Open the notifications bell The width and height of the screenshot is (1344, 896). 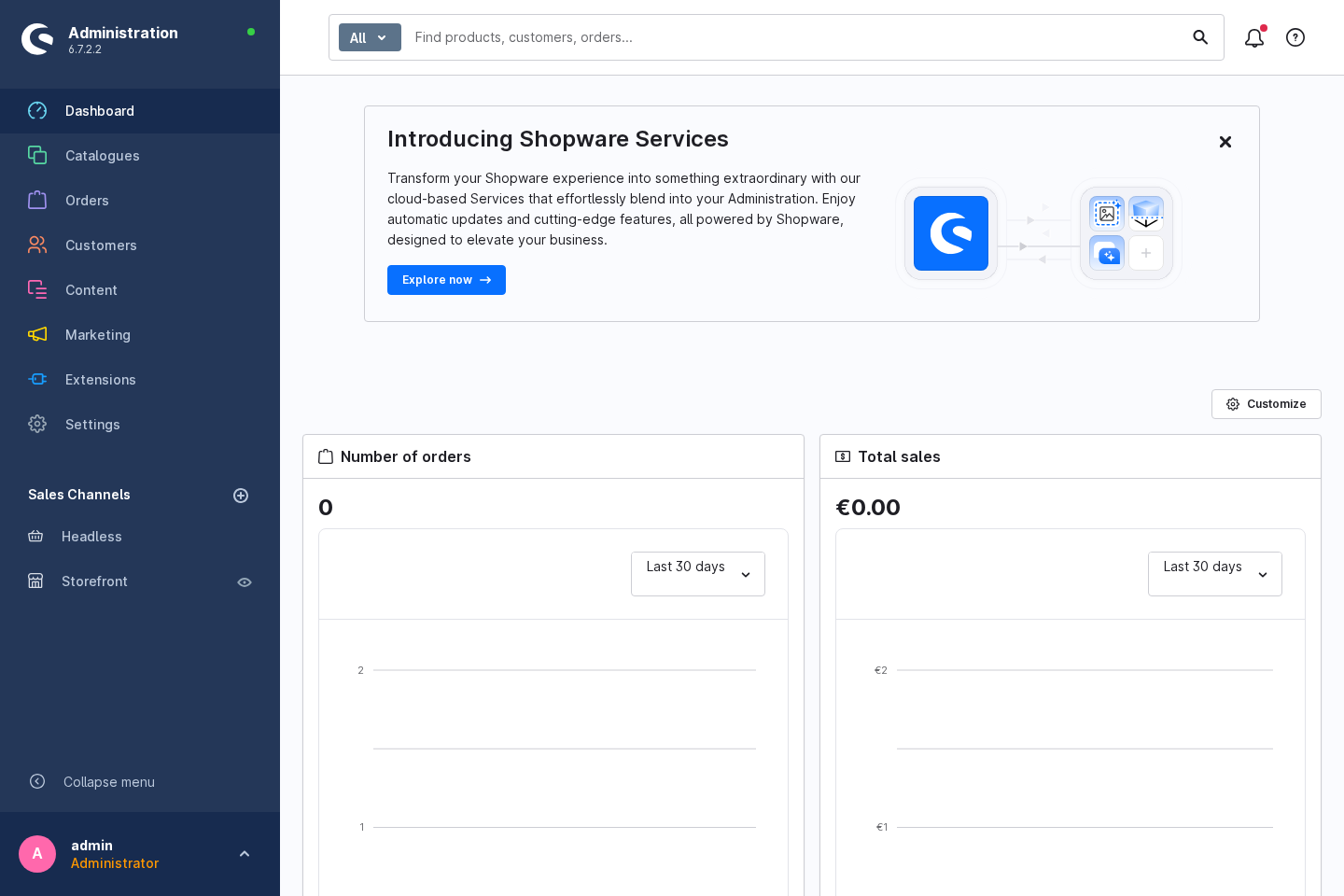[x=1254, y=37]
